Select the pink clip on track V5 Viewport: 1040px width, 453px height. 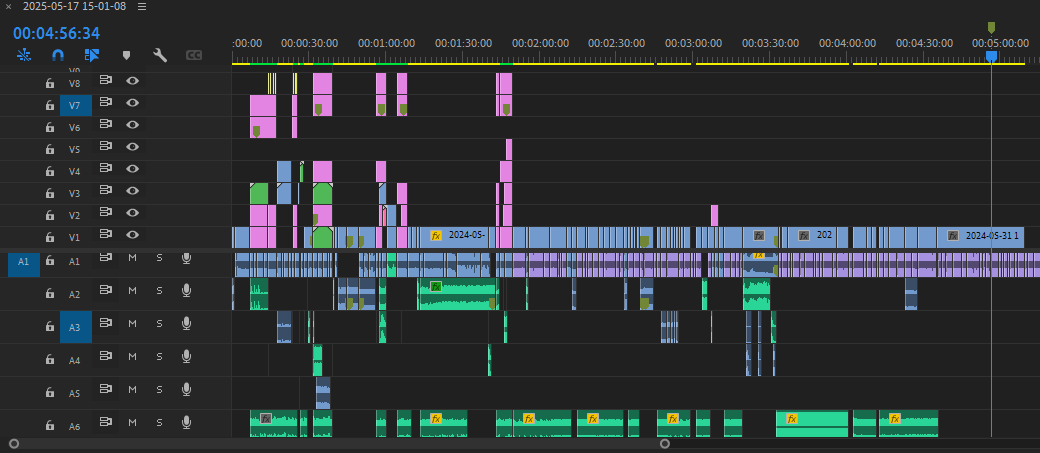click(x=509, y=149)
